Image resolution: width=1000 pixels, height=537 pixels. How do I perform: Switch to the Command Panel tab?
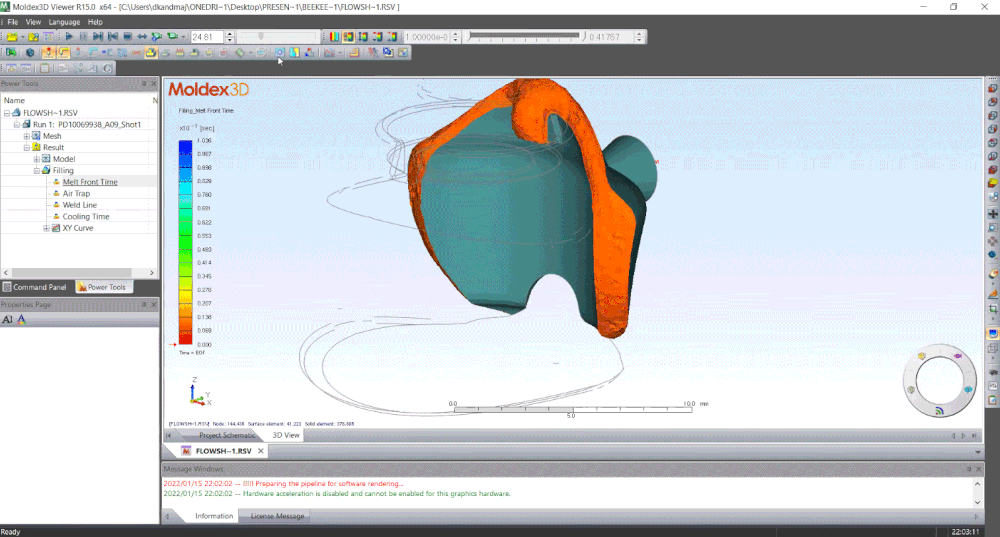(36, 287)
